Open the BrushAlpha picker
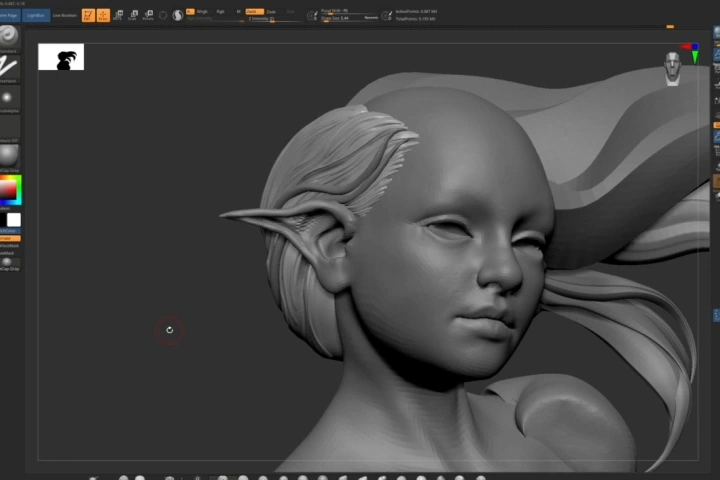The width and height of the screenshot is (720, 480). [9, 97]
